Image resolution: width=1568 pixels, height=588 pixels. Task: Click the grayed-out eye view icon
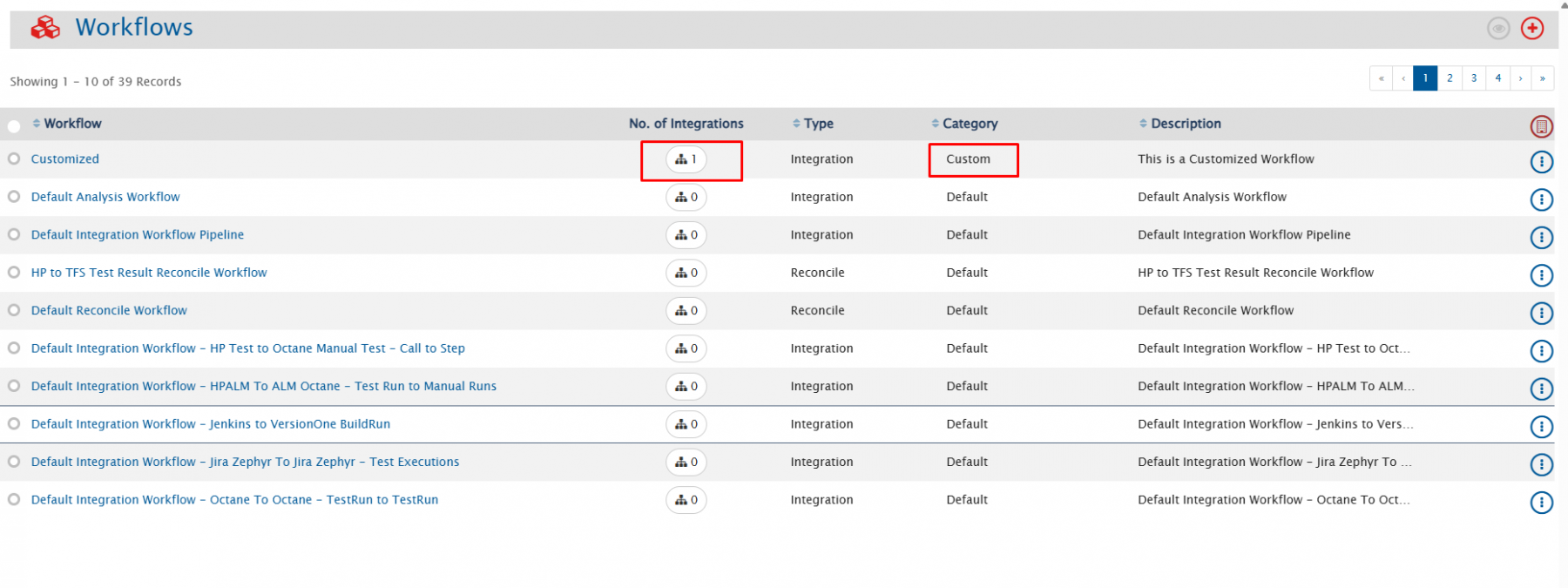[1498, 29]
